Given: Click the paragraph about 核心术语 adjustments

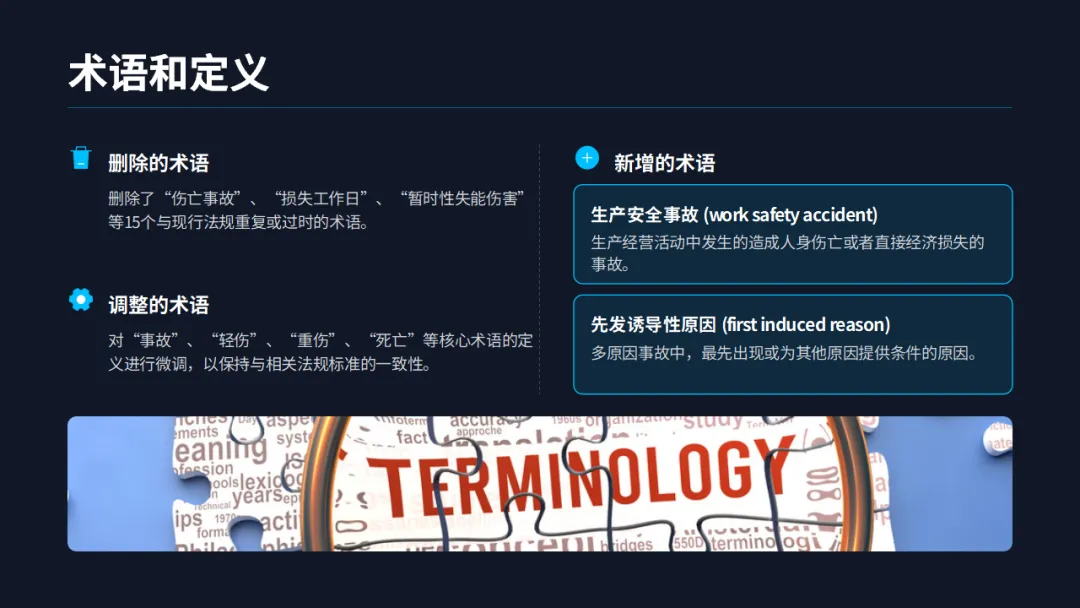Looking at the screenshot, I should click(x=320, y=352).
